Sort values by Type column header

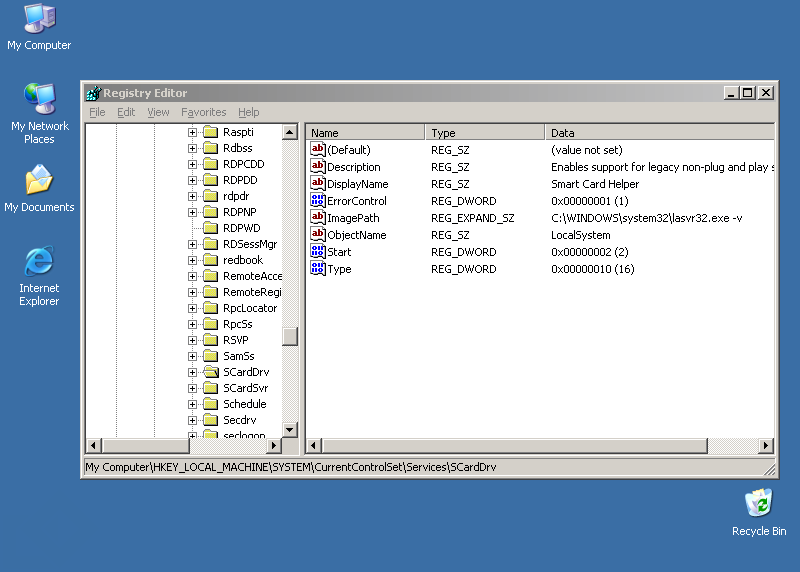(485, 133)
